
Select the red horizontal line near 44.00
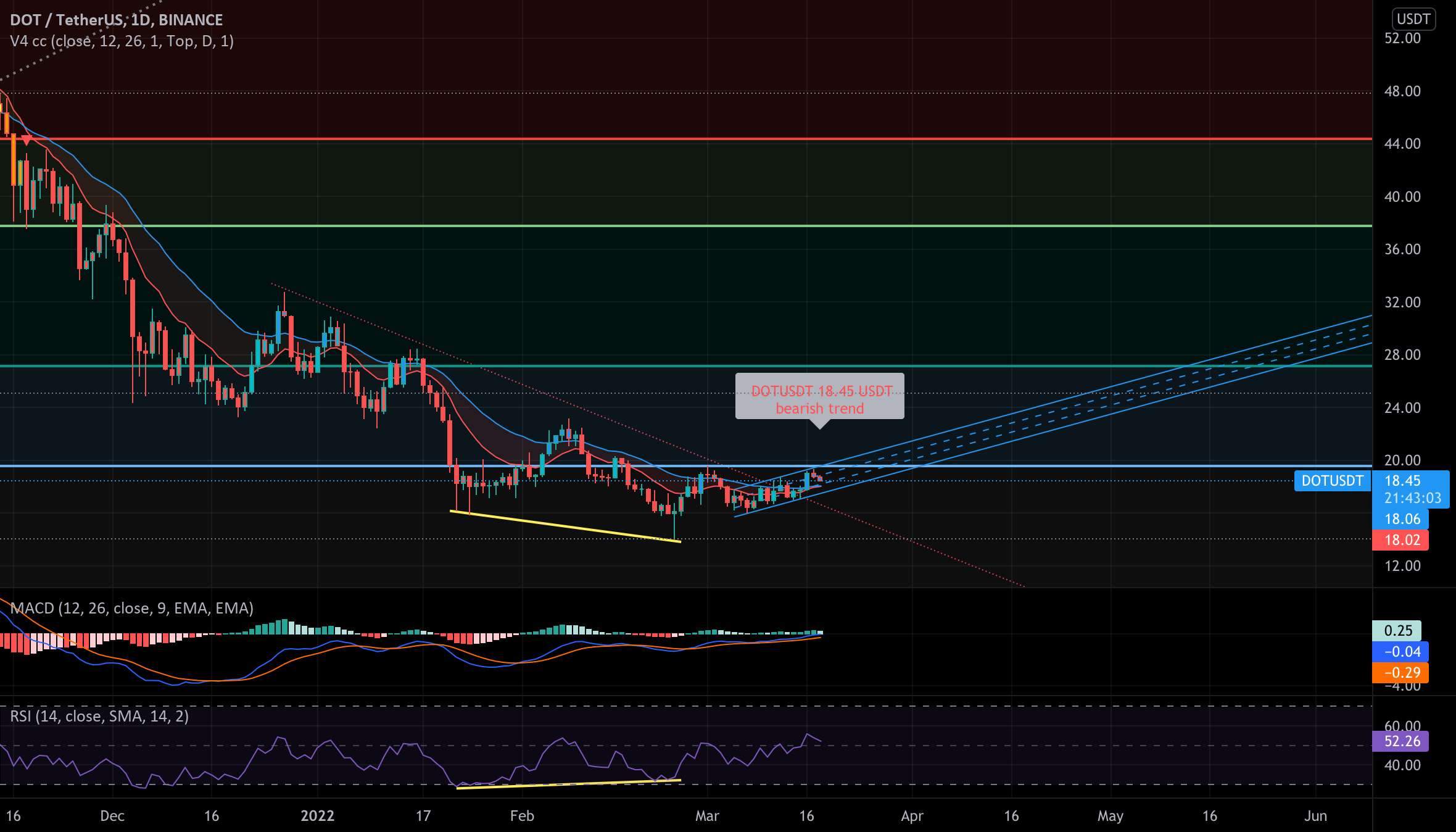[x=686, y=139]
